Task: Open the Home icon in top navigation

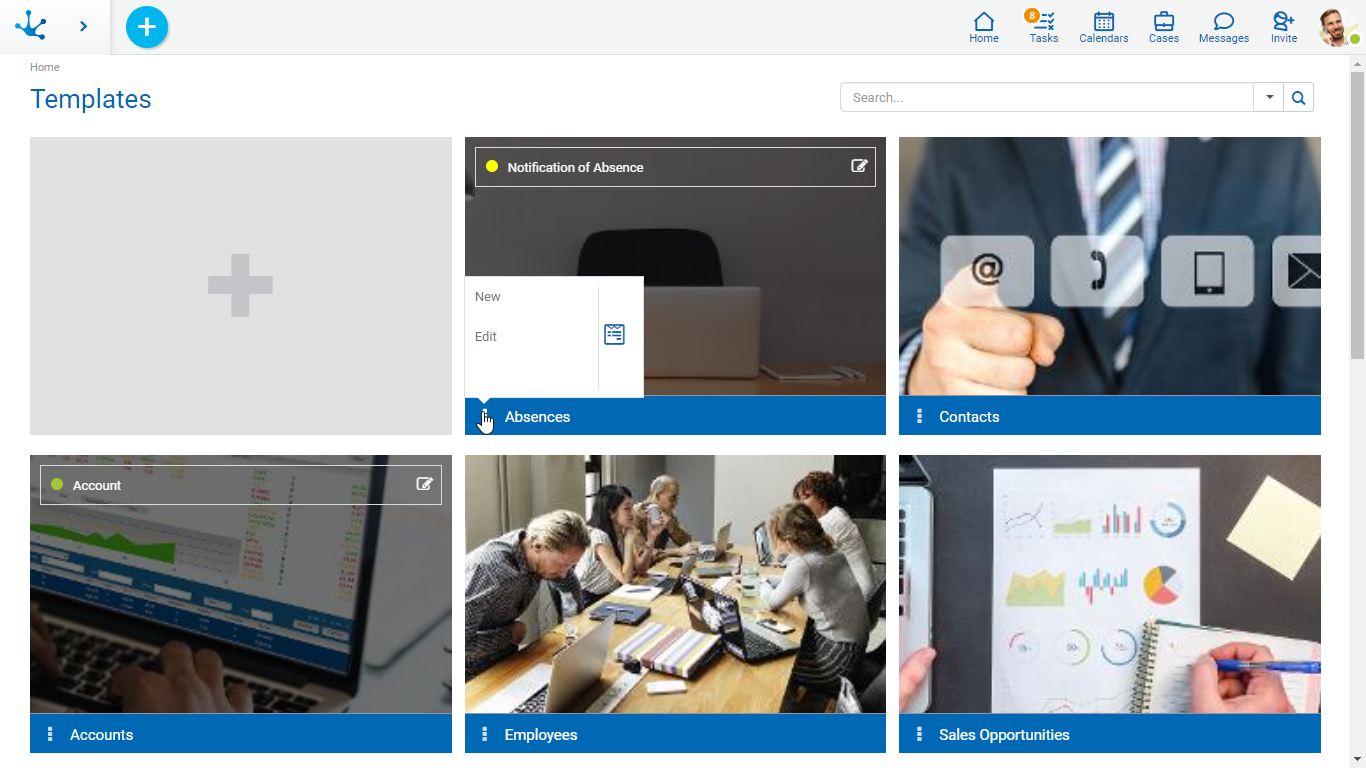Action: 984,27
